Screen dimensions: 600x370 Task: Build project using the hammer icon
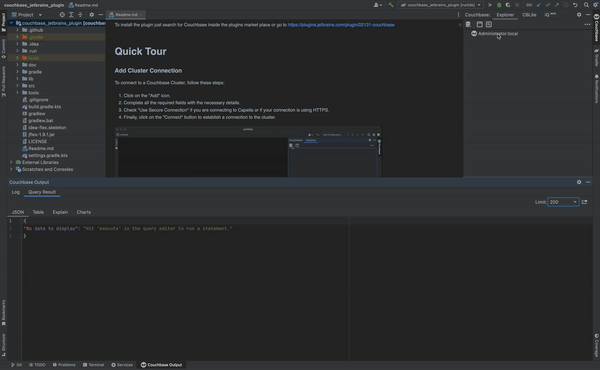click(x=391, y=5)
